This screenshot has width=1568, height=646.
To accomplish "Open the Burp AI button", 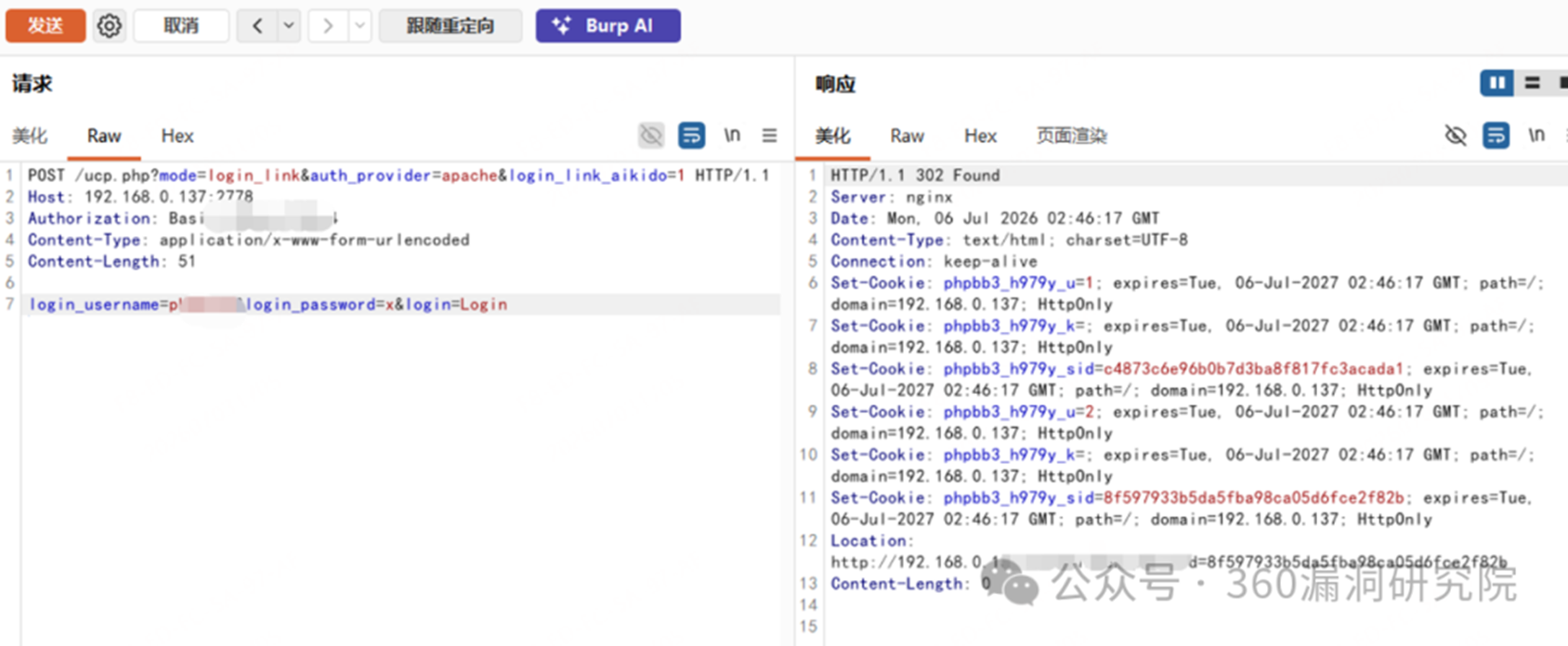I will [x=608, y=25].
